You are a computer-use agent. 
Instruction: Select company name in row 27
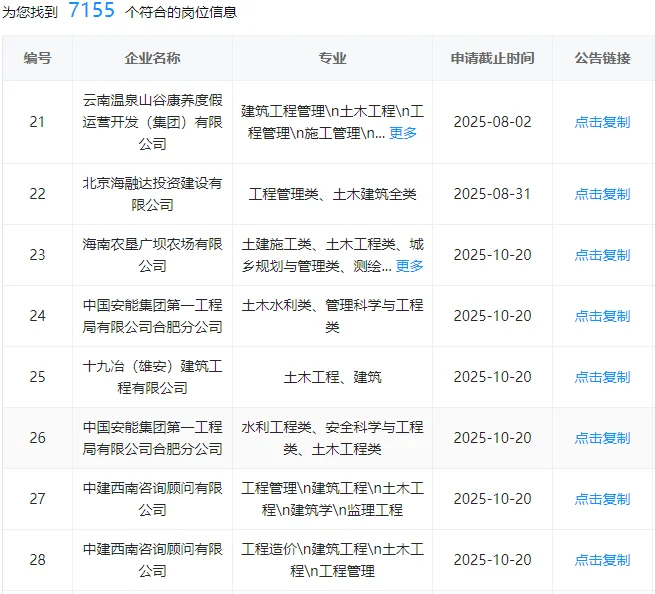coord(152,499)
